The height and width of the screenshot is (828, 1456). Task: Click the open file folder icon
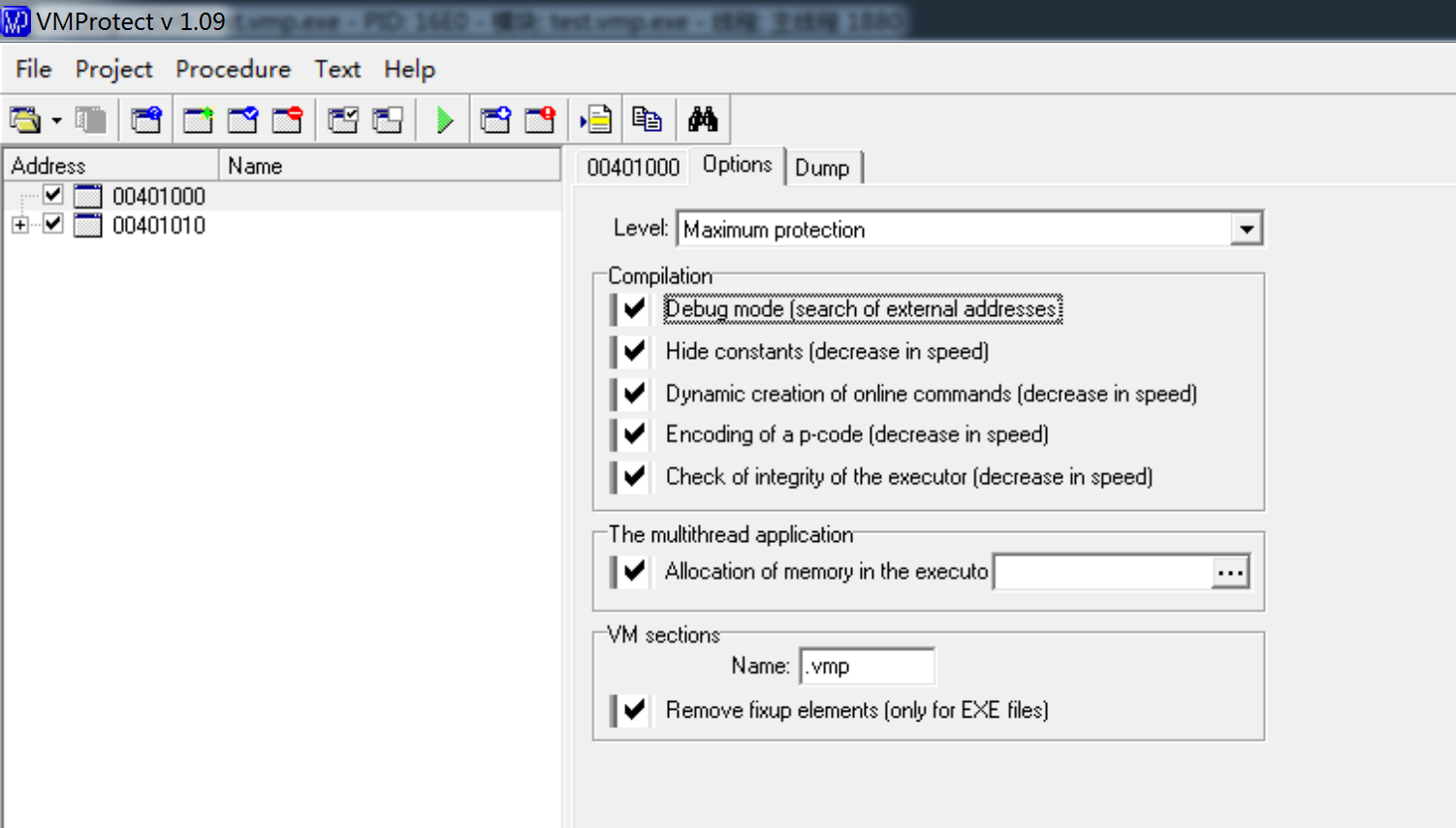pyautogui.click(x=25, y=119)
